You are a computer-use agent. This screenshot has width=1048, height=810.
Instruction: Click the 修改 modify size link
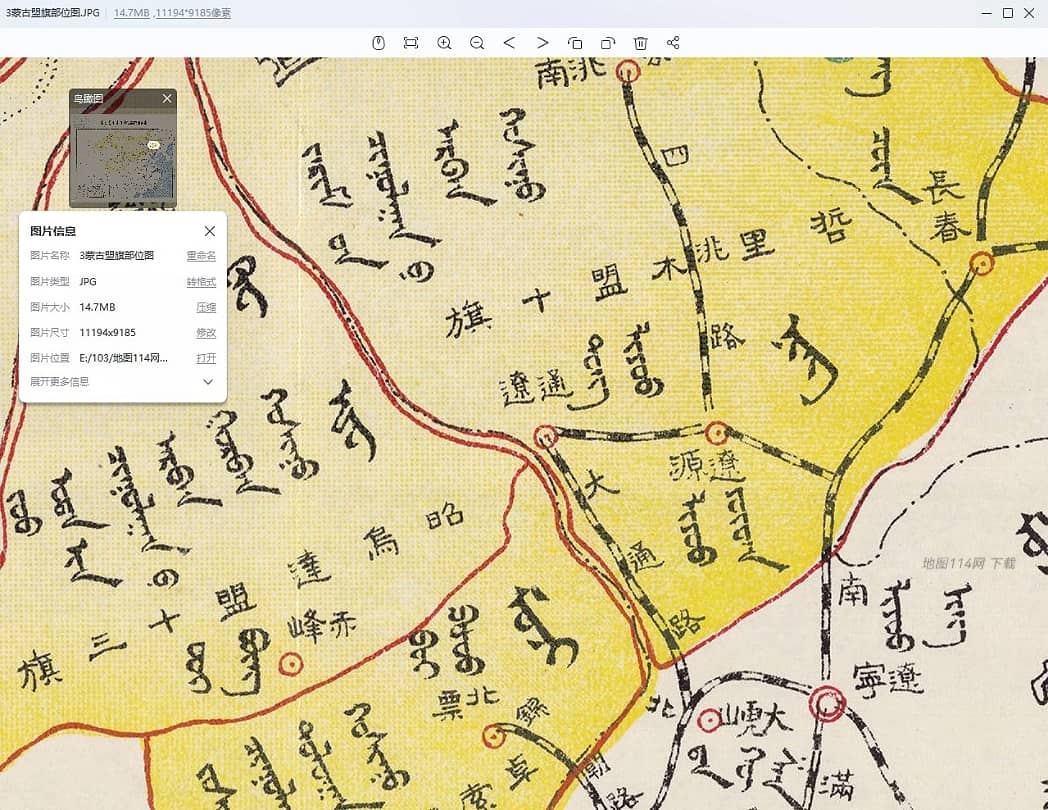(x=206, y=332)
